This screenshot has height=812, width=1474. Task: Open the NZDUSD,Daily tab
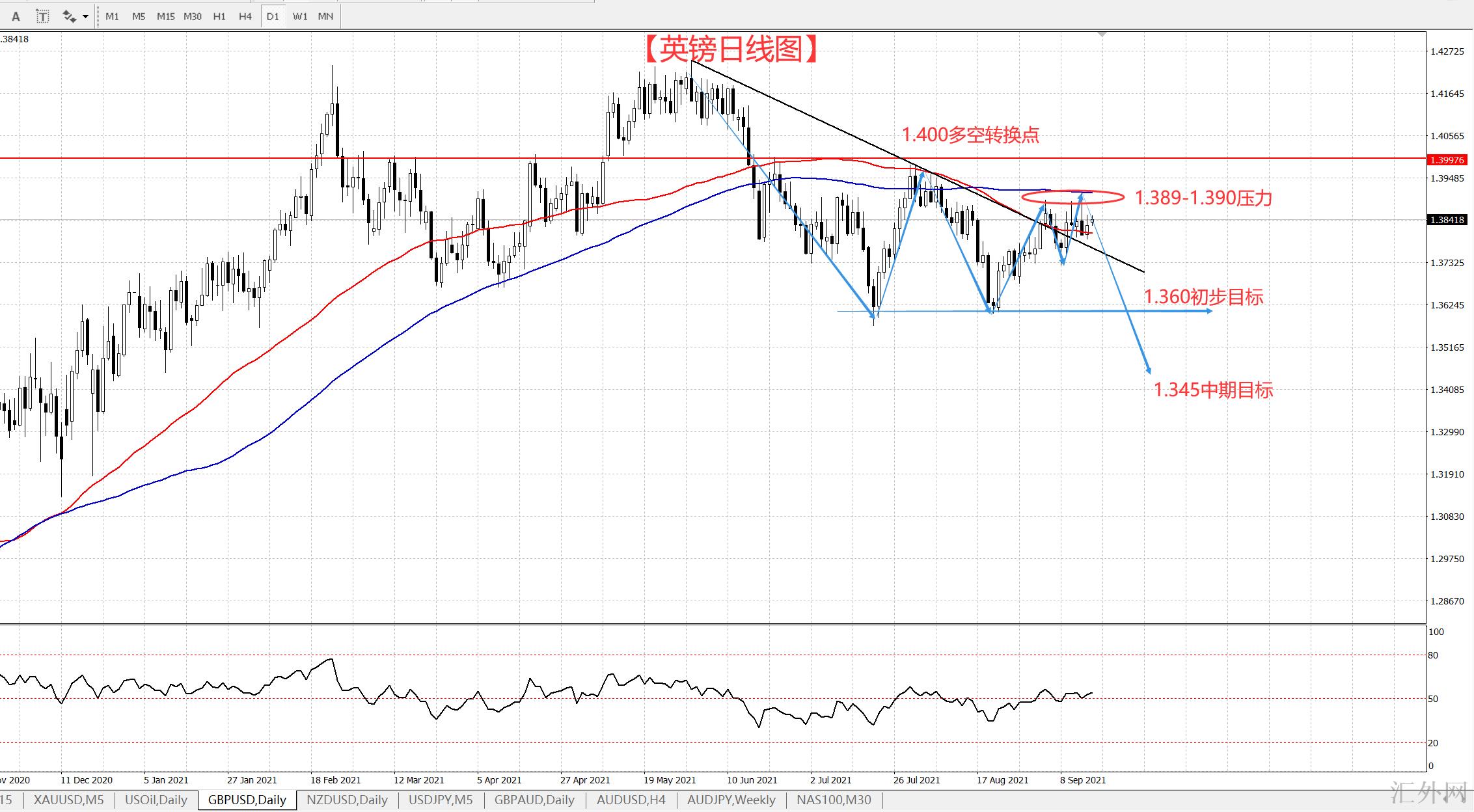click(347, 800)
